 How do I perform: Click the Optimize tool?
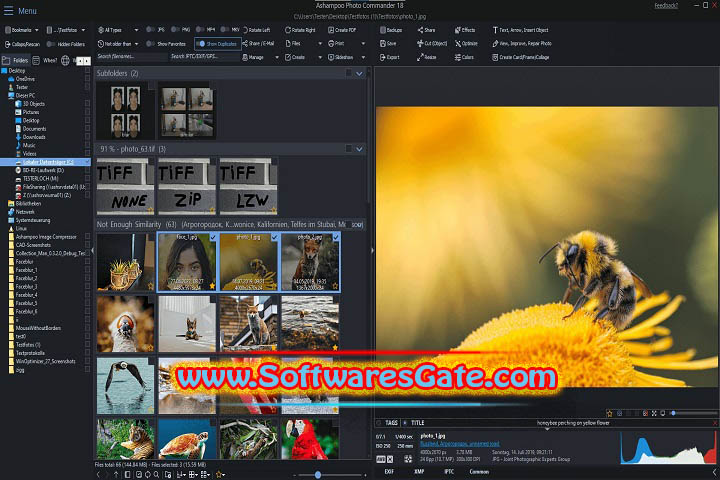pos(466,43)
